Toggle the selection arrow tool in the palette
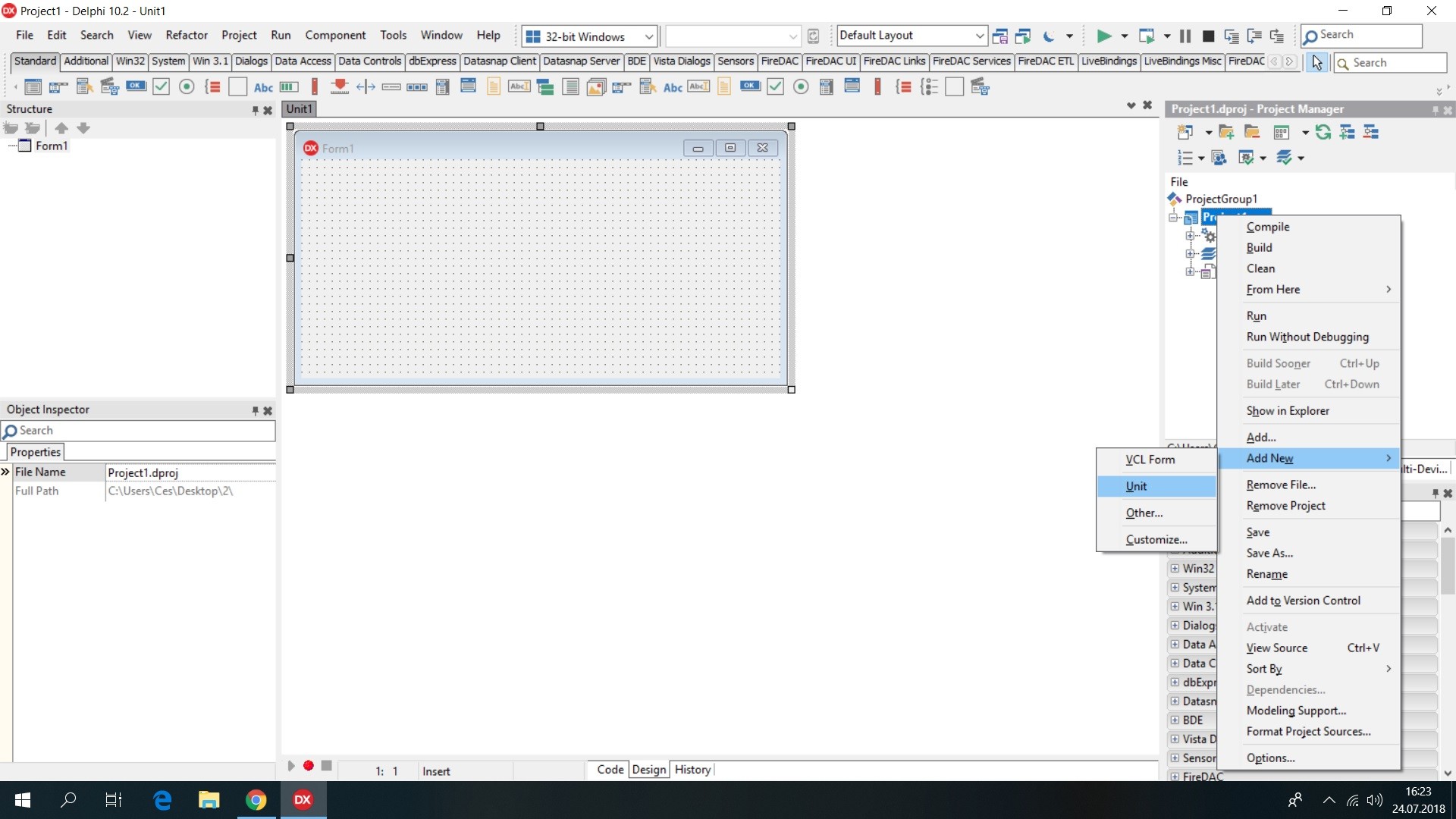Screen dimensions: 1456x819 click(1317, 63)
